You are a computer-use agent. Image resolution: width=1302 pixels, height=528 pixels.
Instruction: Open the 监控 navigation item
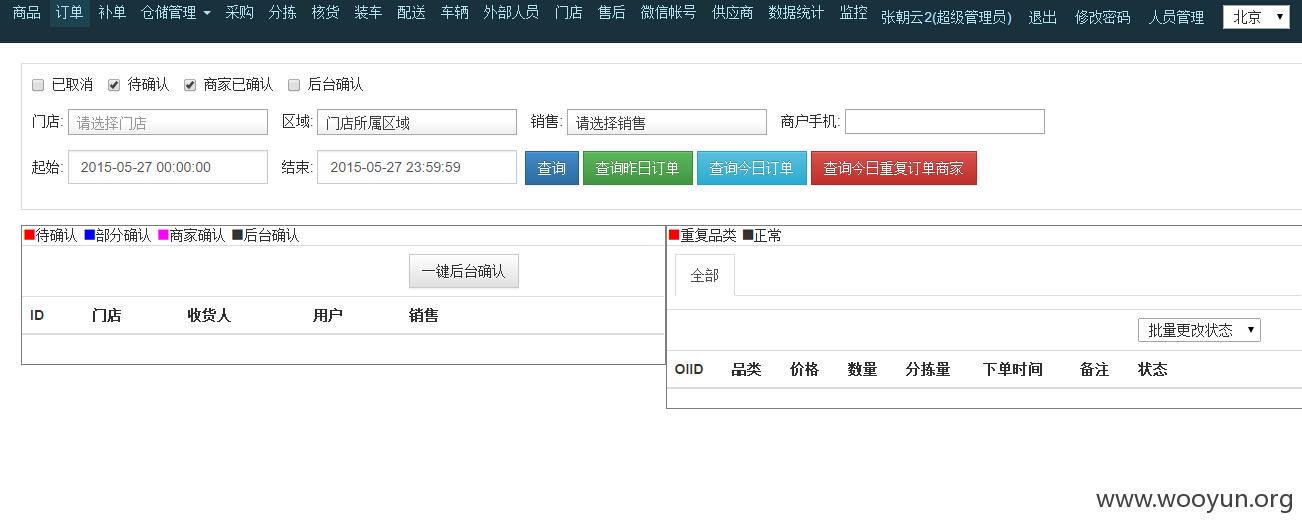pyautogui.click(x=853, y=13)
